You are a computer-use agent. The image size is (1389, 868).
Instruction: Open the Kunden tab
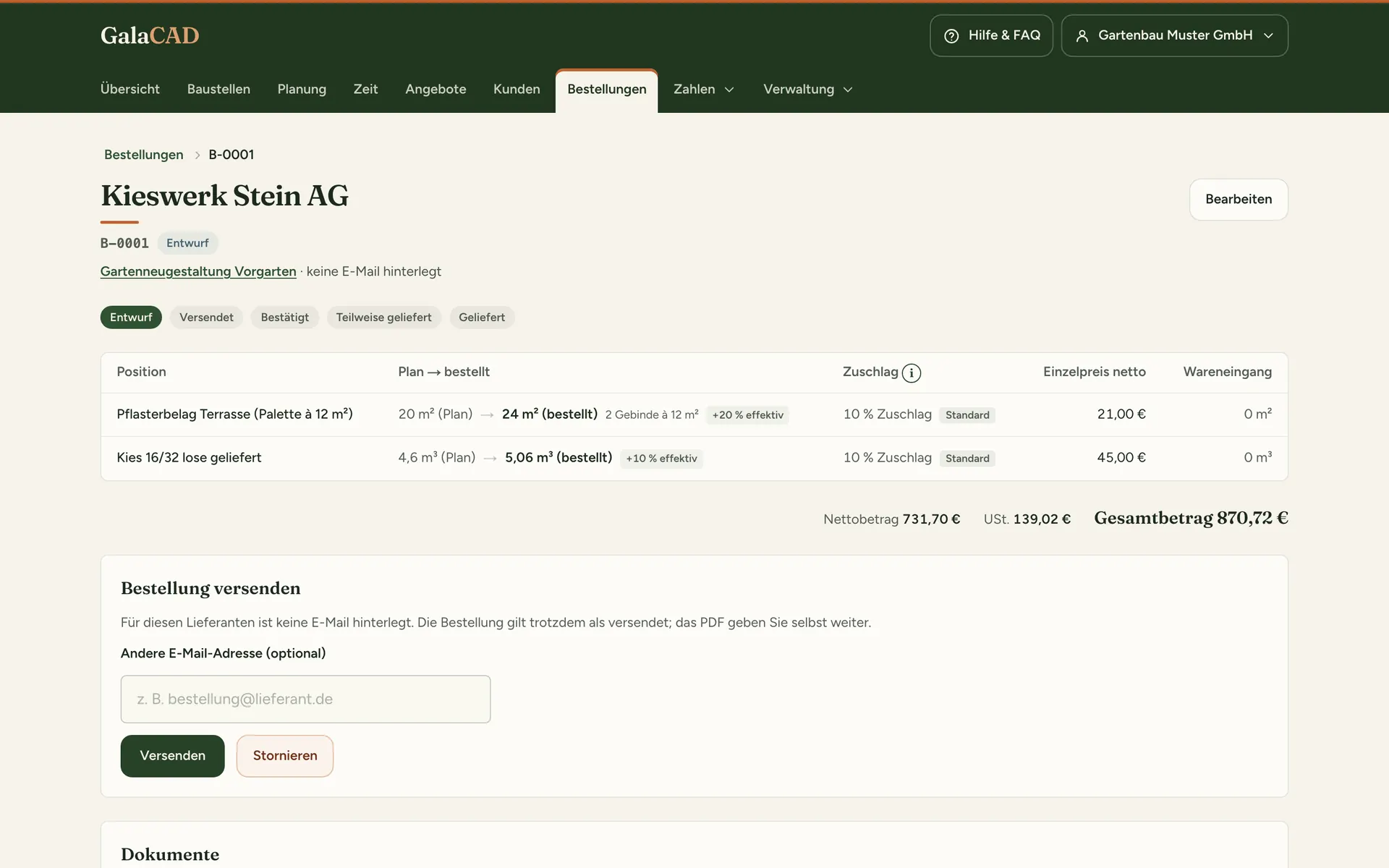pyautogui.click(x=517, y=89)
